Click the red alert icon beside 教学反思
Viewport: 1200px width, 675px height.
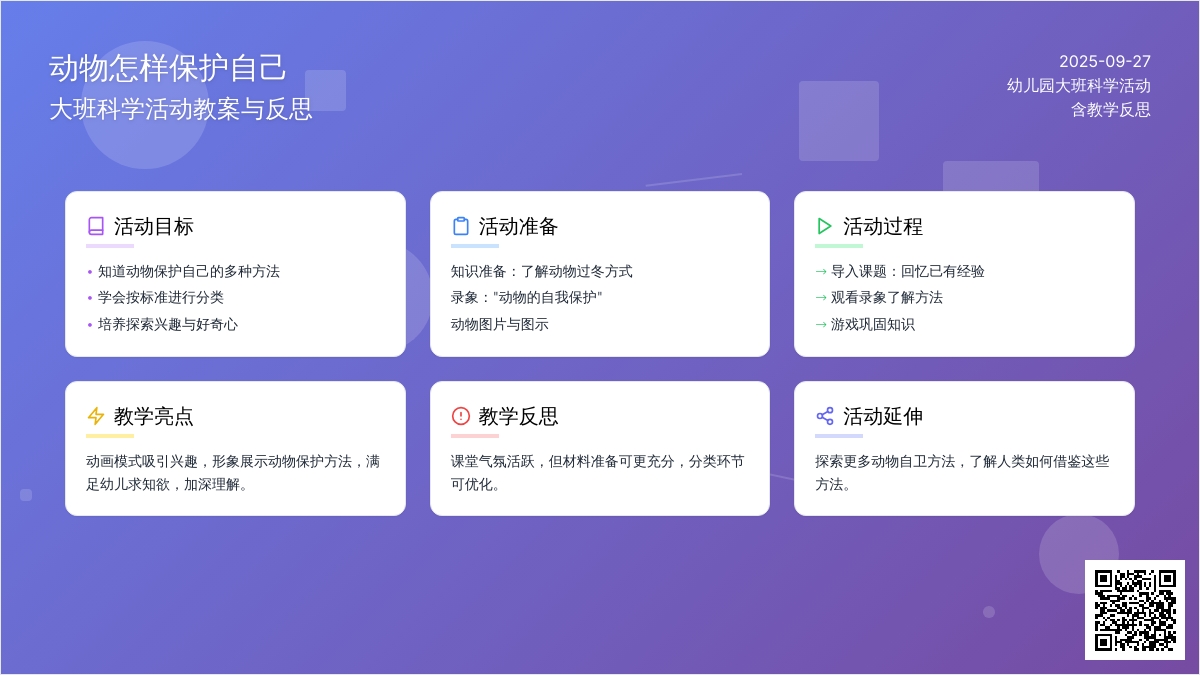461,416
